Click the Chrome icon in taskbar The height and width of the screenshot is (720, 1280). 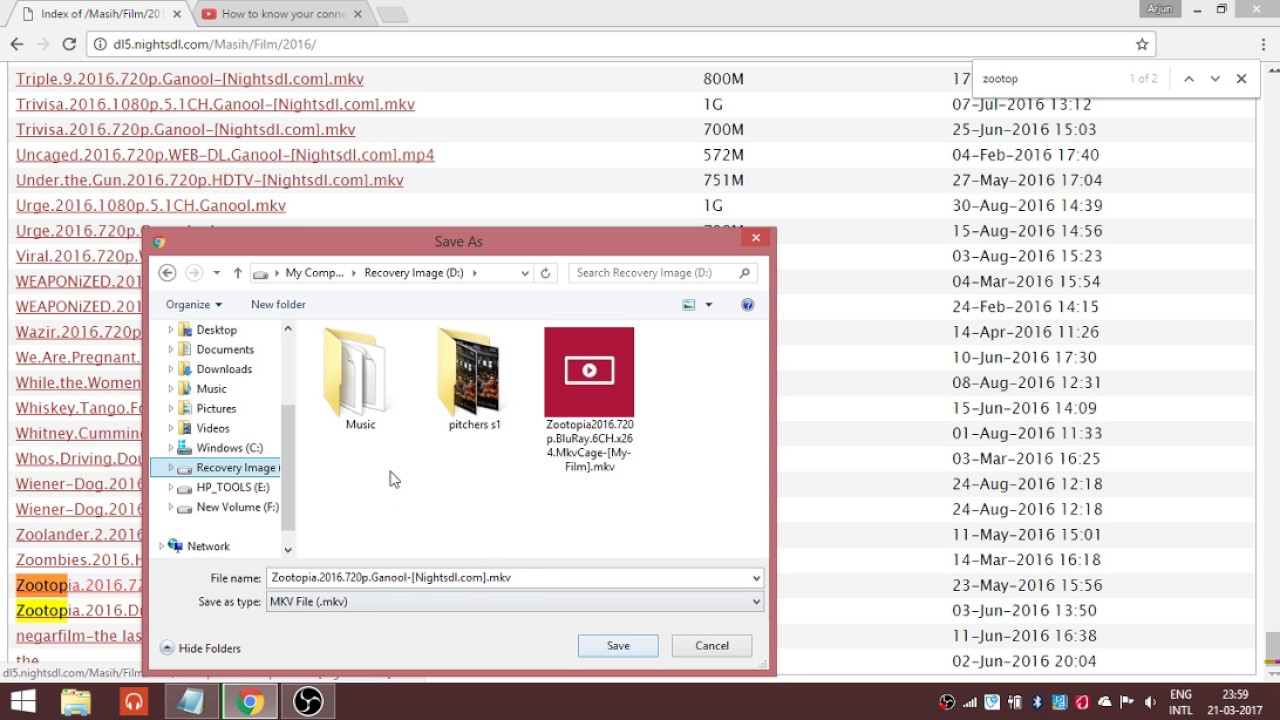coord(250,702)
